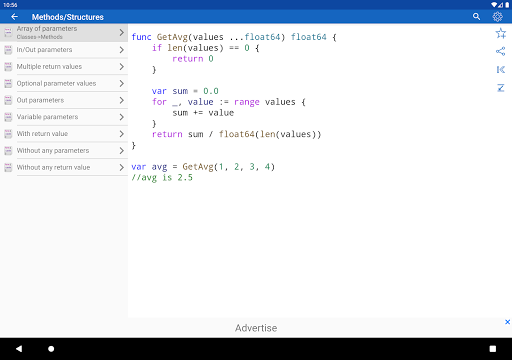Click the Advertise banner text
Viewport: 512px width, 360px height.
[x=256, y=328]
